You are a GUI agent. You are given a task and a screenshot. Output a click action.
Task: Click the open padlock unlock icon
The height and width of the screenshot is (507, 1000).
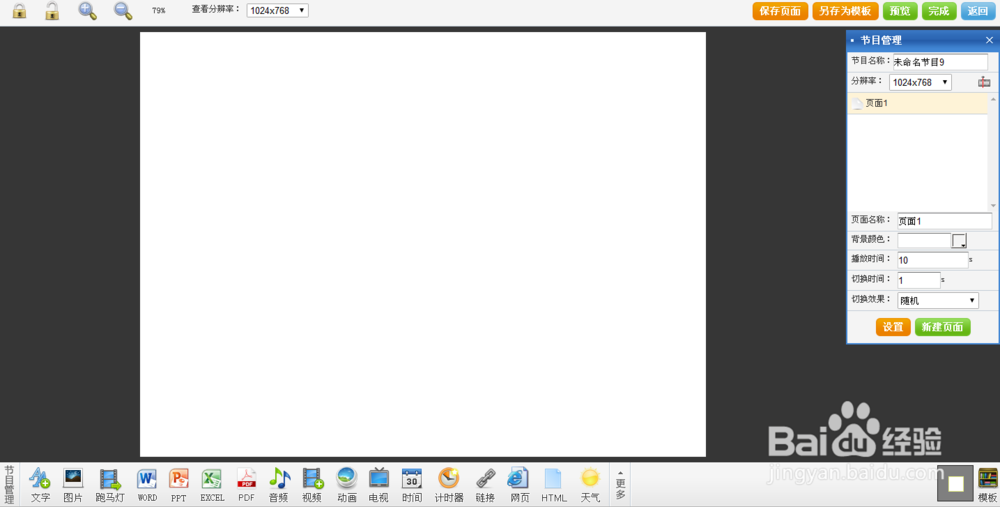(x=52, y=11)
